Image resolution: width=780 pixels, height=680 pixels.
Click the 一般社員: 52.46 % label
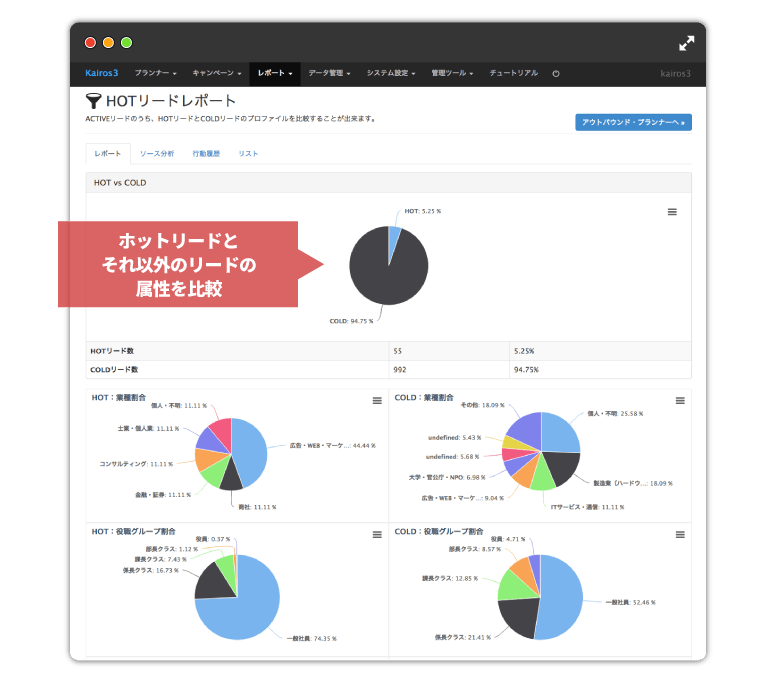(630, 602)
